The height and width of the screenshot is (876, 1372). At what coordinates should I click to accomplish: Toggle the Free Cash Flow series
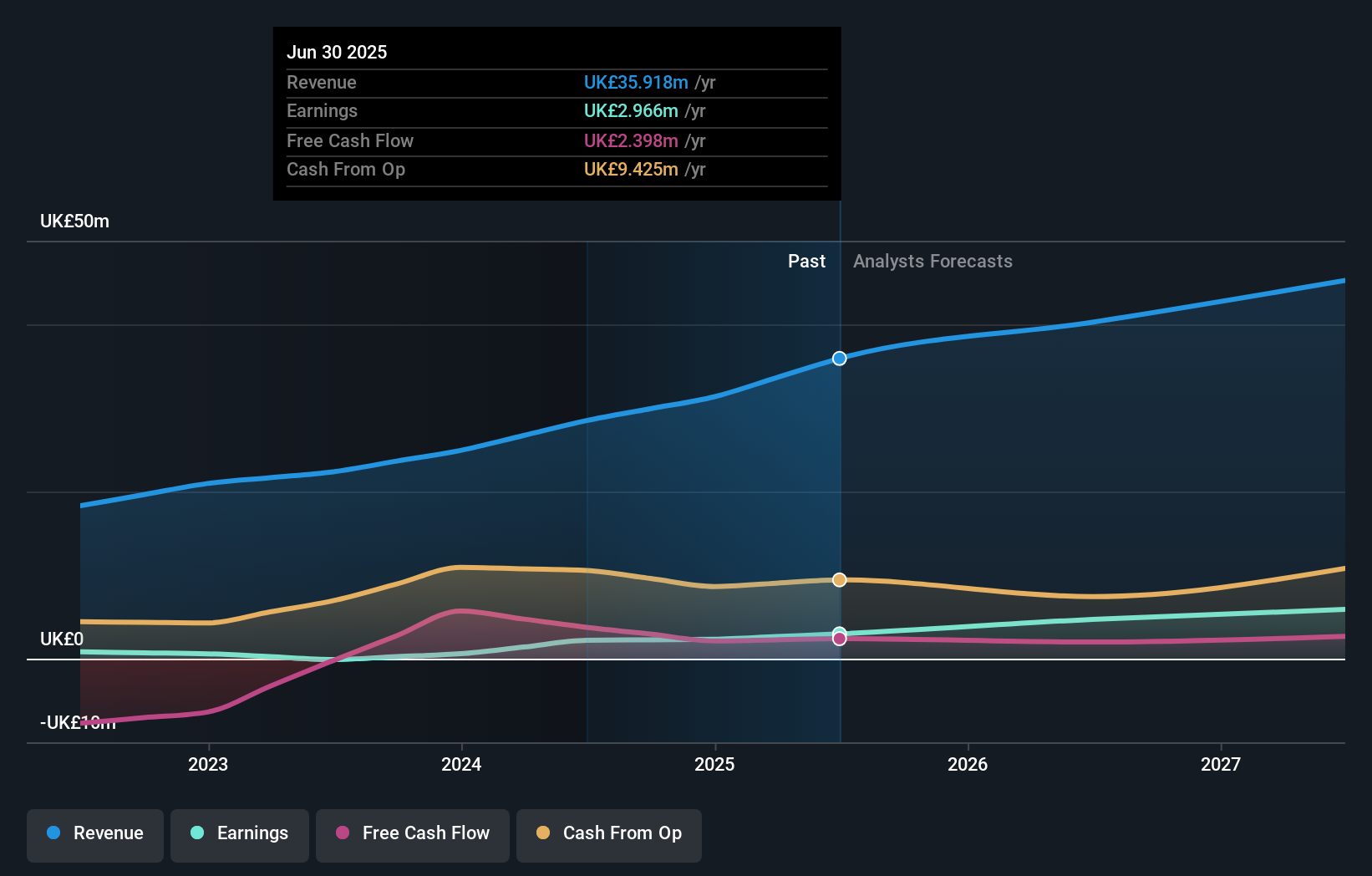coord(412,835)
